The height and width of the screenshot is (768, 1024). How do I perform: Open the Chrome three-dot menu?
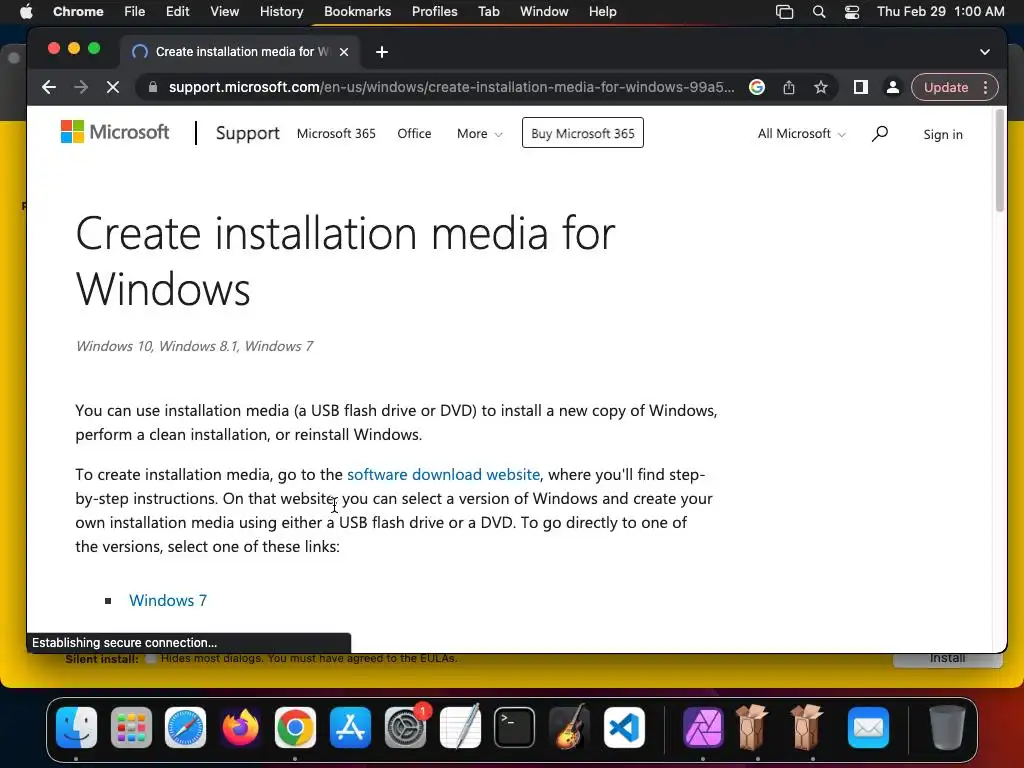985,87
